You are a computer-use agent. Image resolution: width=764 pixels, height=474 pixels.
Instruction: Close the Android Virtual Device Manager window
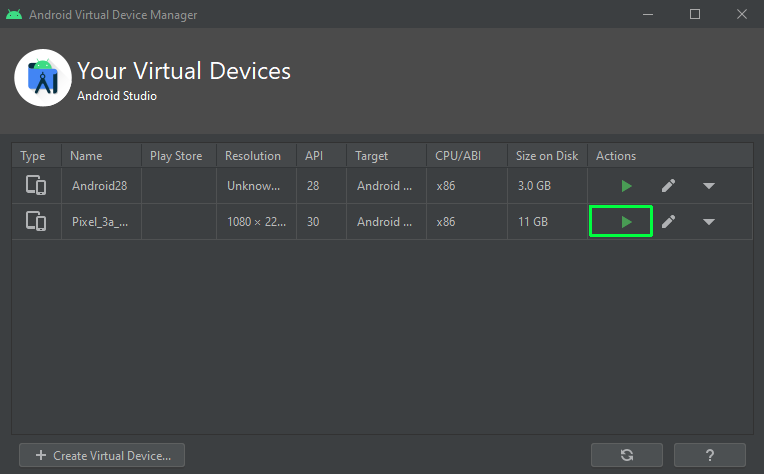coord(742,15)
